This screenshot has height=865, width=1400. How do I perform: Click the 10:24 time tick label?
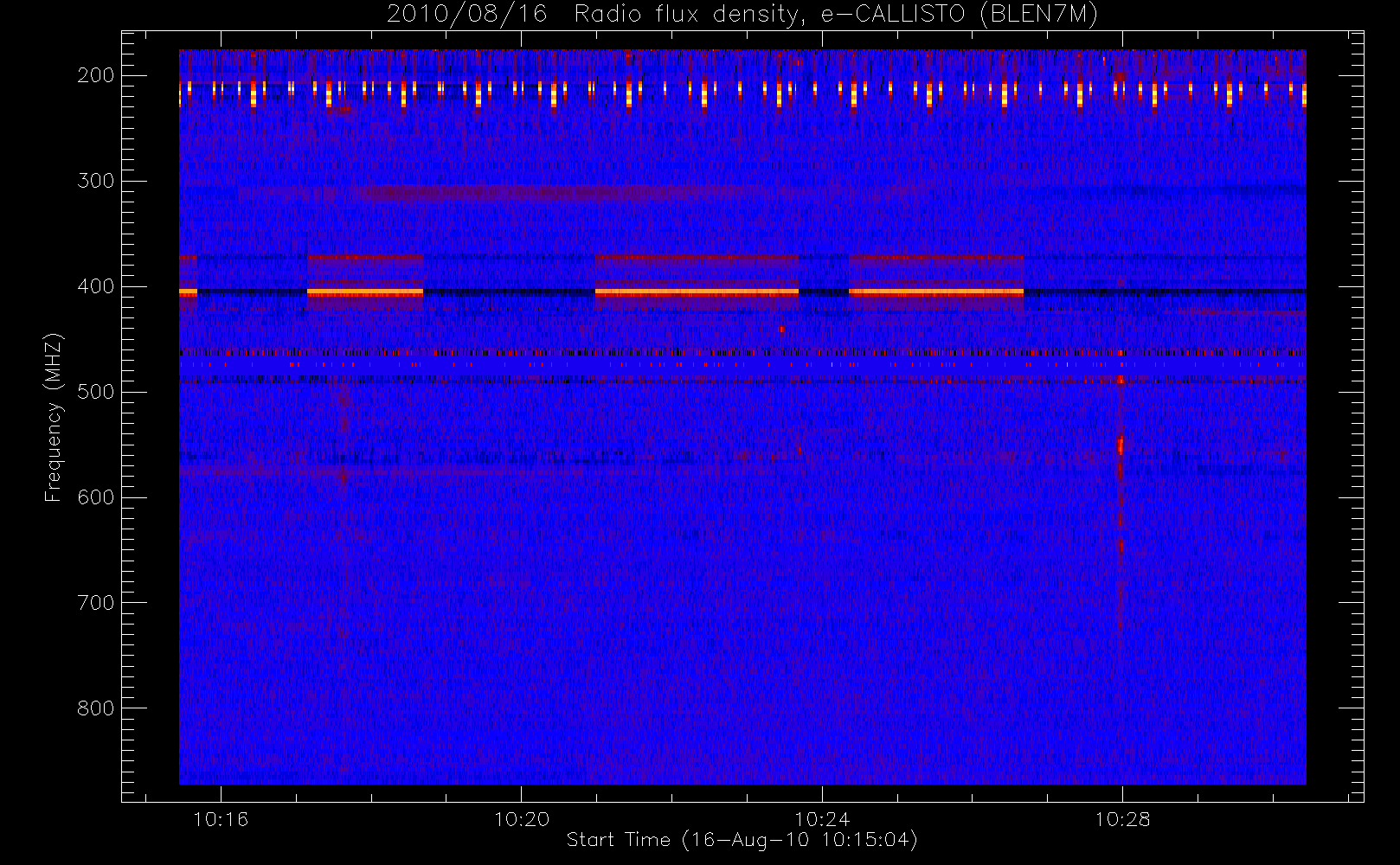pos(822,819)
